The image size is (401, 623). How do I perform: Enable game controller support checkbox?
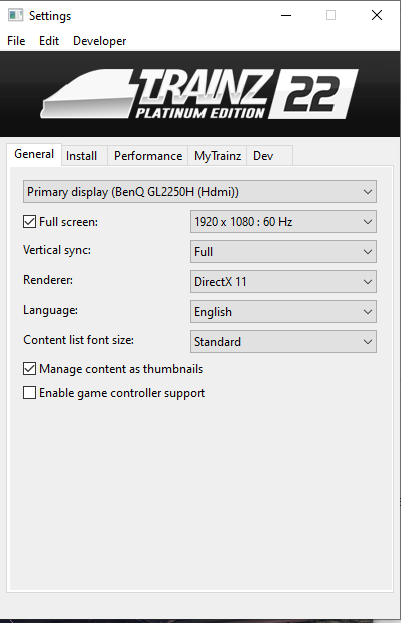click(29, 393)
